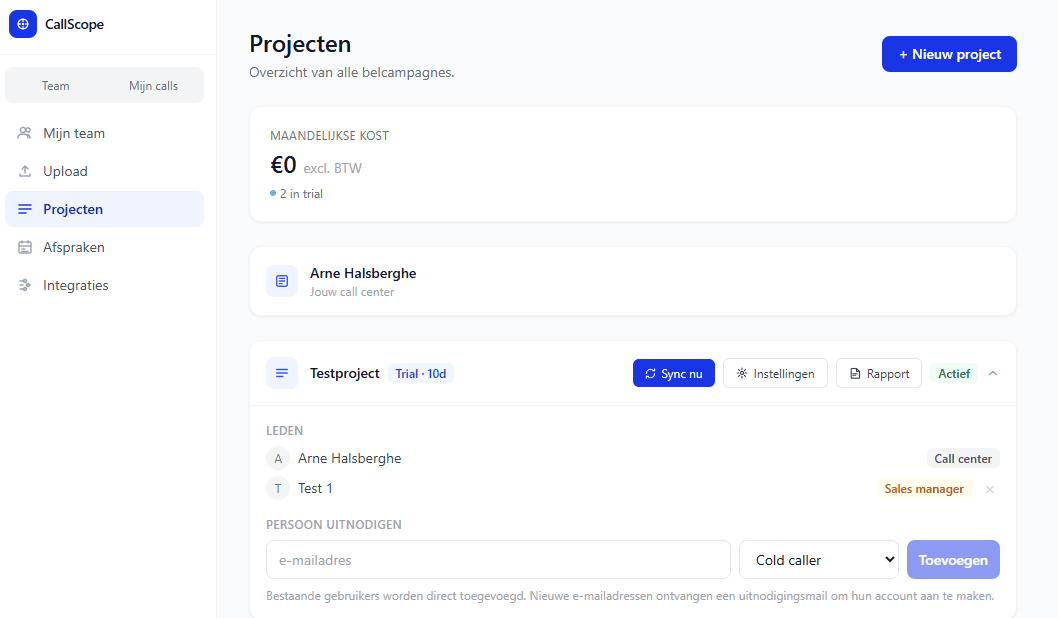Click the Toevoegen button
1058x618 pixels.
click(x=953, y=560)
